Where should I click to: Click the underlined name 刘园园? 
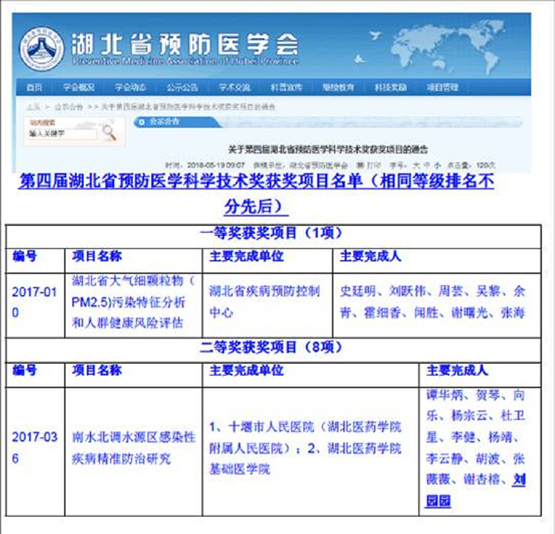[476, 490]
